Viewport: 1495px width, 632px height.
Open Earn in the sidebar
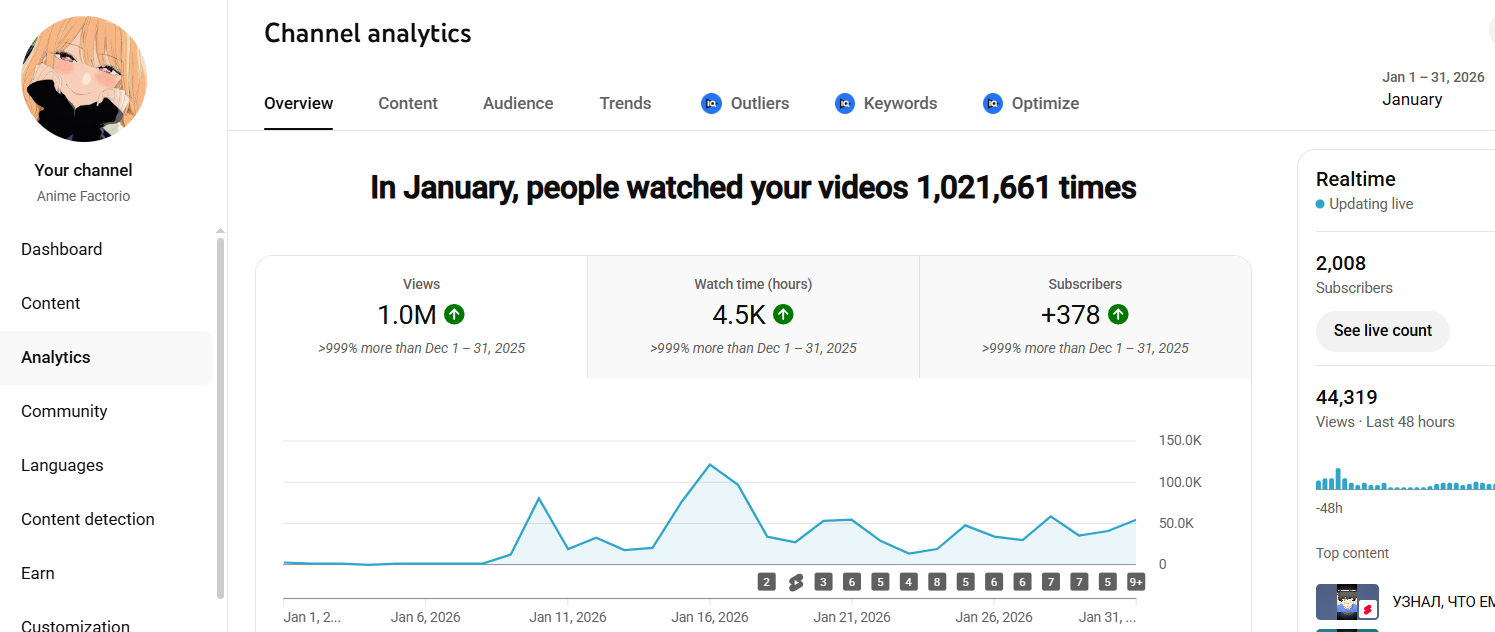point(106,573)
